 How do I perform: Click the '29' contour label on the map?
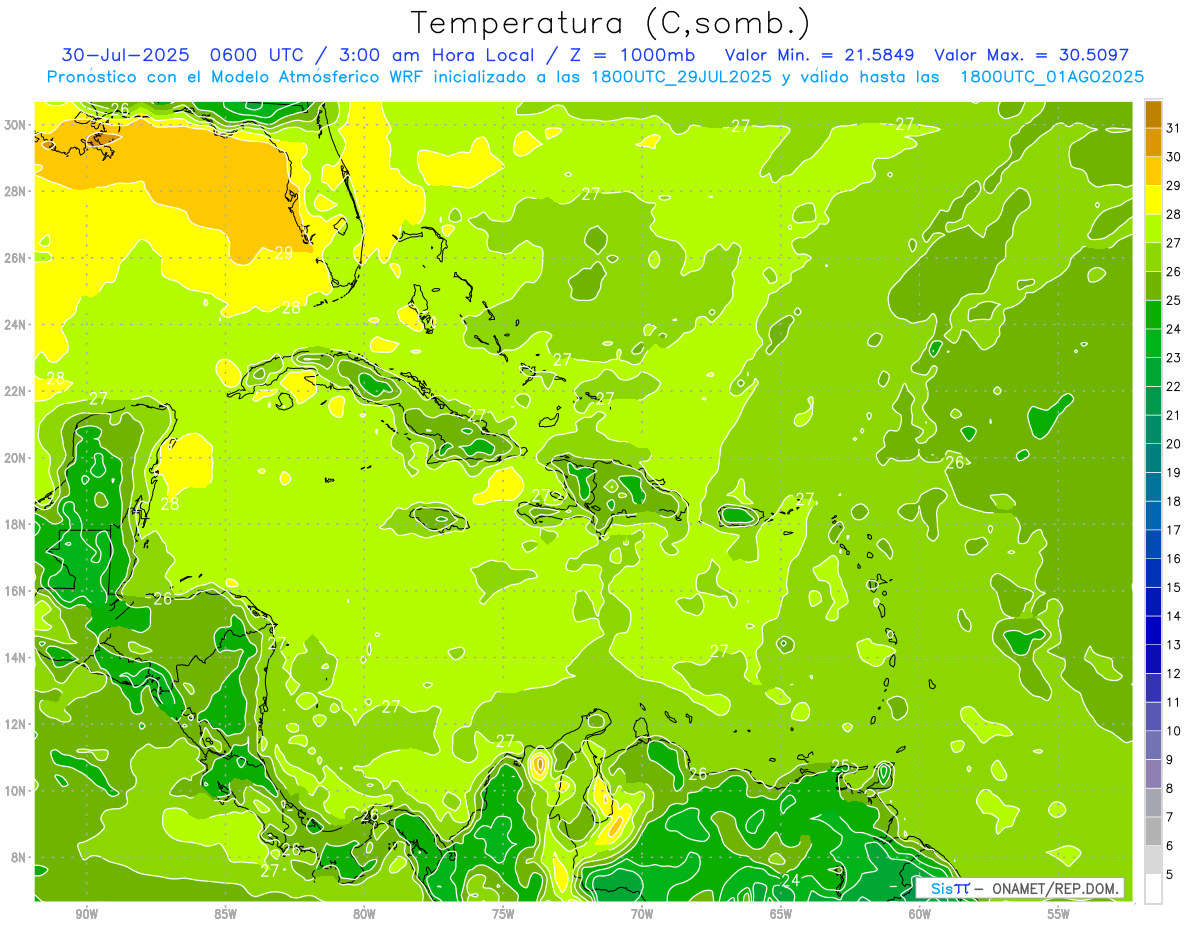coord(284,253)
